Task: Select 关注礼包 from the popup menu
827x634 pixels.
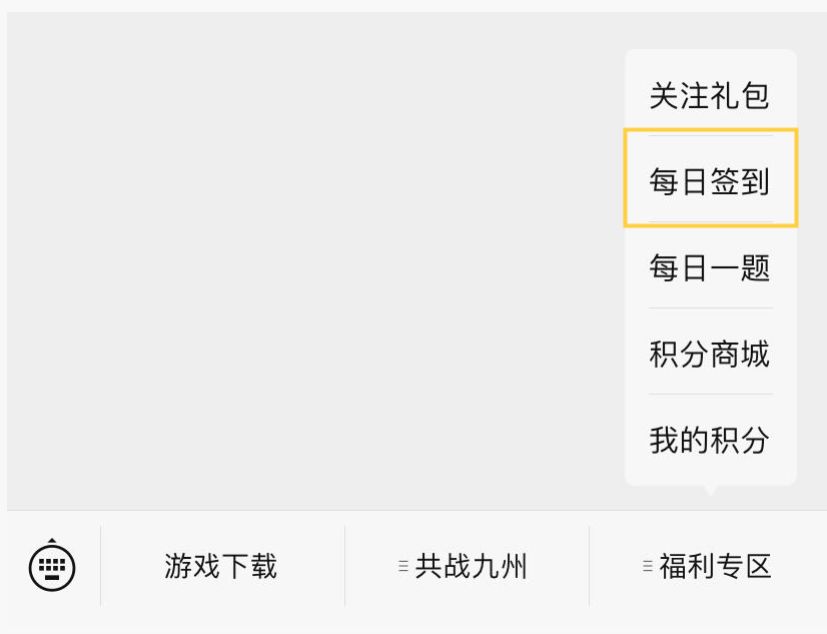Action: point(710,96)
